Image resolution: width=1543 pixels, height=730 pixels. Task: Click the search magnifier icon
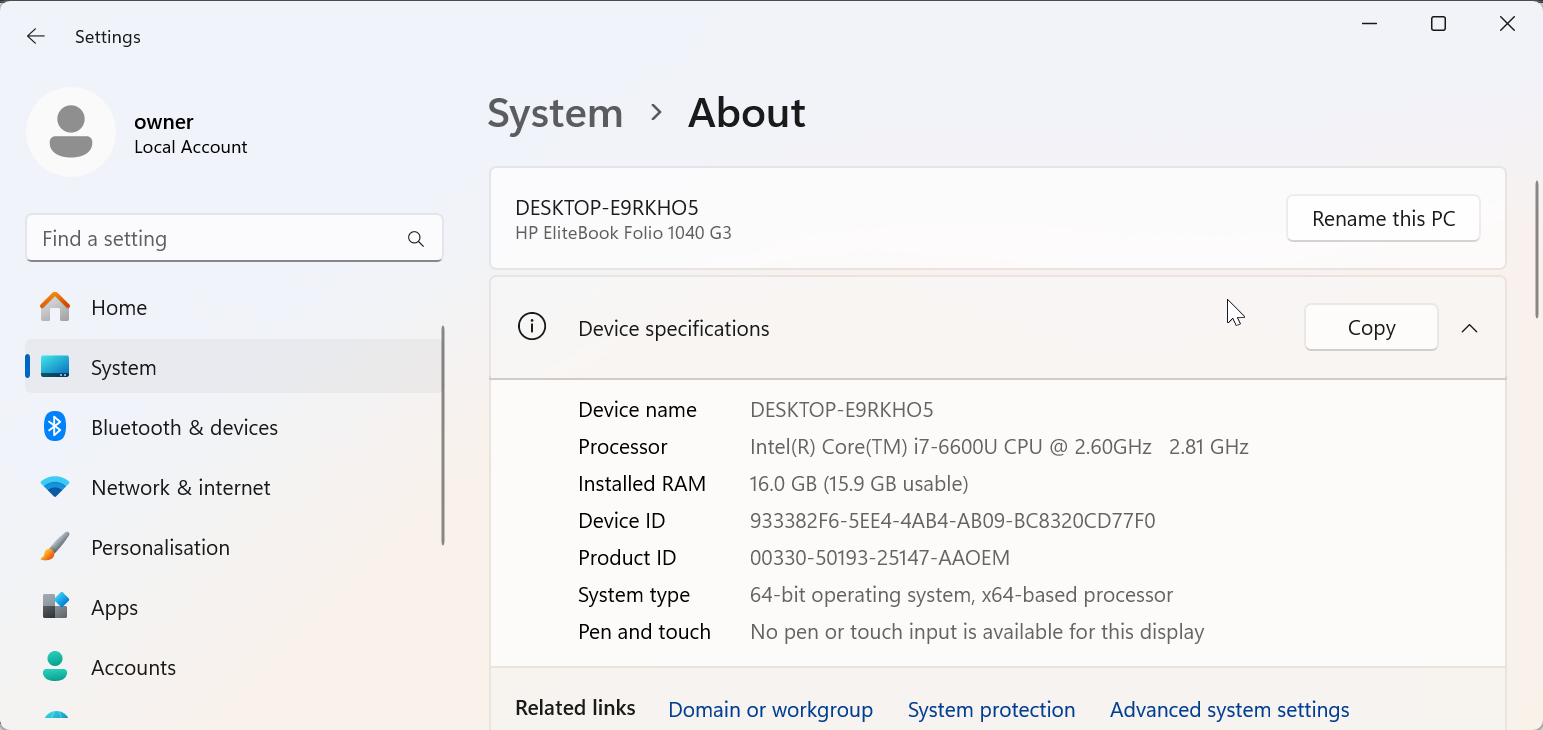click(x=416, y=239)
